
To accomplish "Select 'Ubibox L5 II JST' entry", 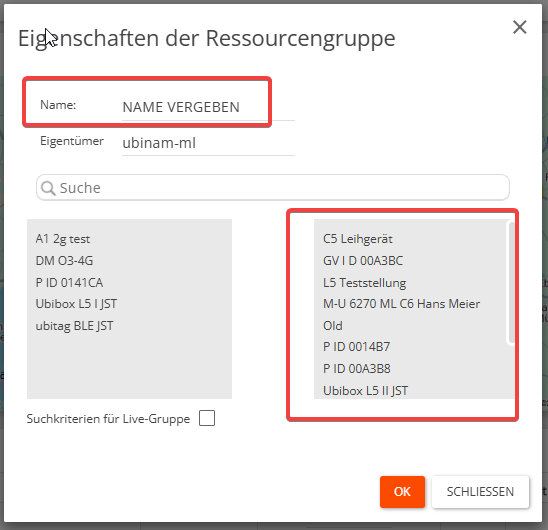I will point(365,391).
